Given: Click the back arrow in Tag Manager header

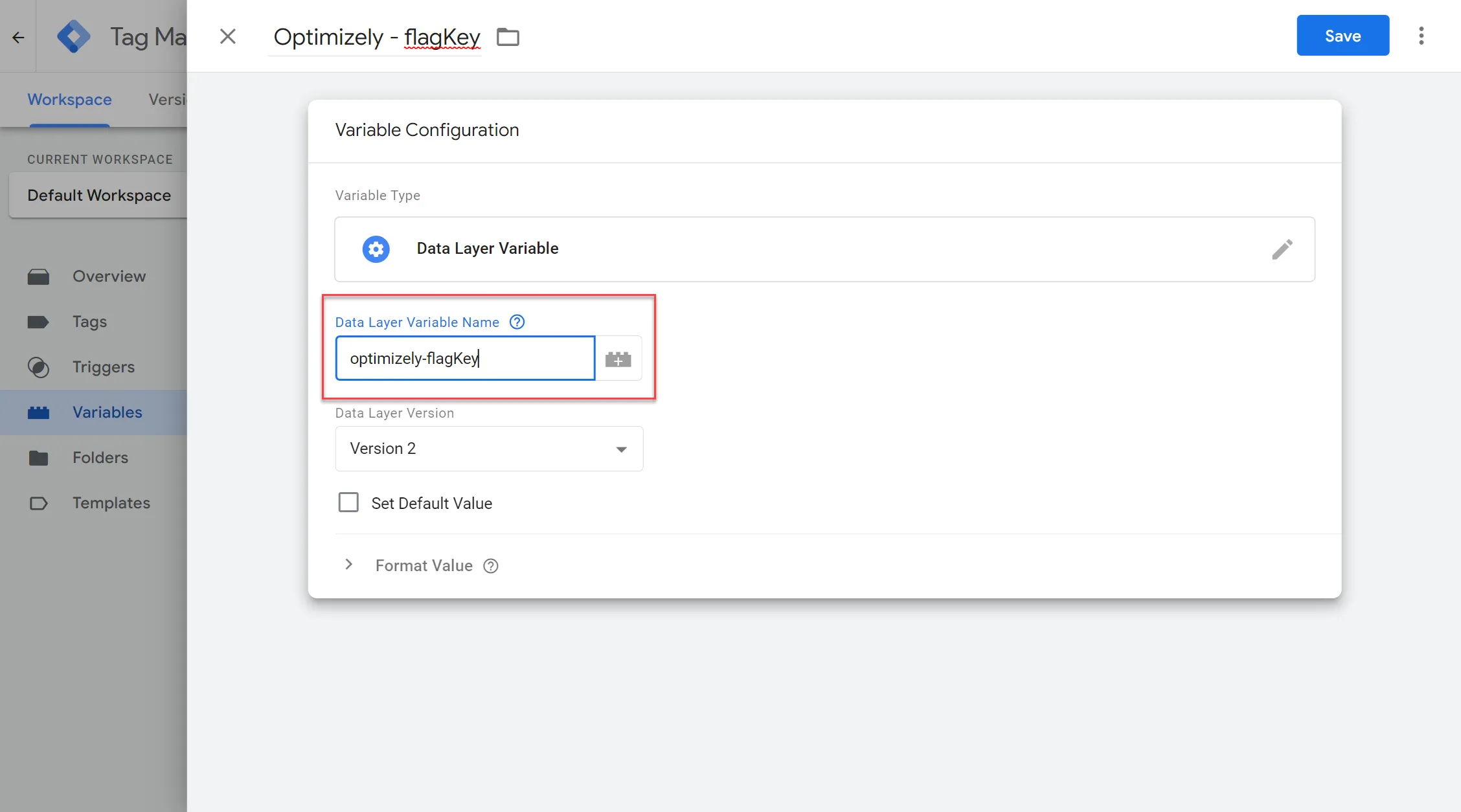Looking at the screenshot, I should pos(18,37).
